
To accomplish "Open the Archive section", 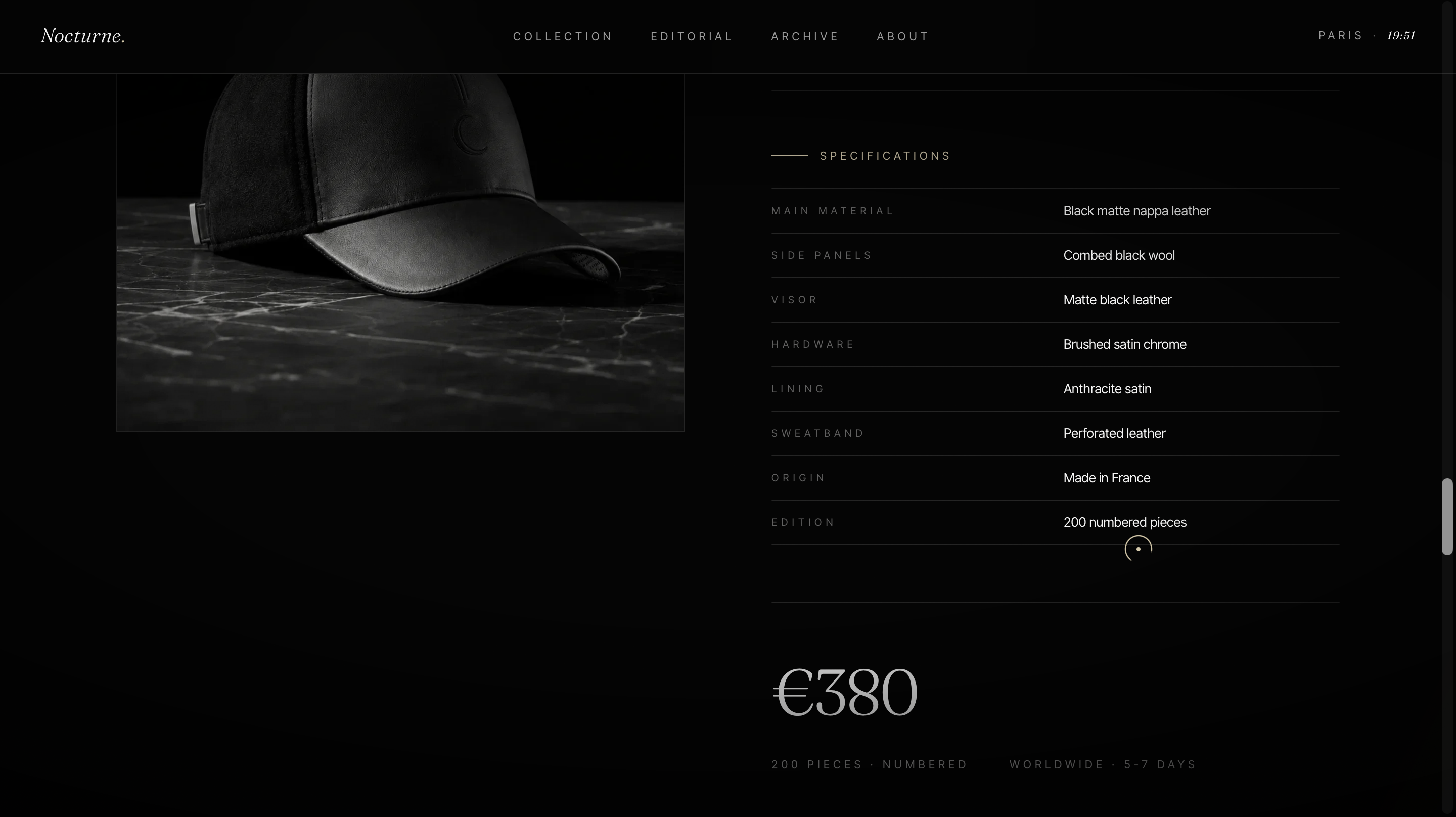I will (805, 37).
